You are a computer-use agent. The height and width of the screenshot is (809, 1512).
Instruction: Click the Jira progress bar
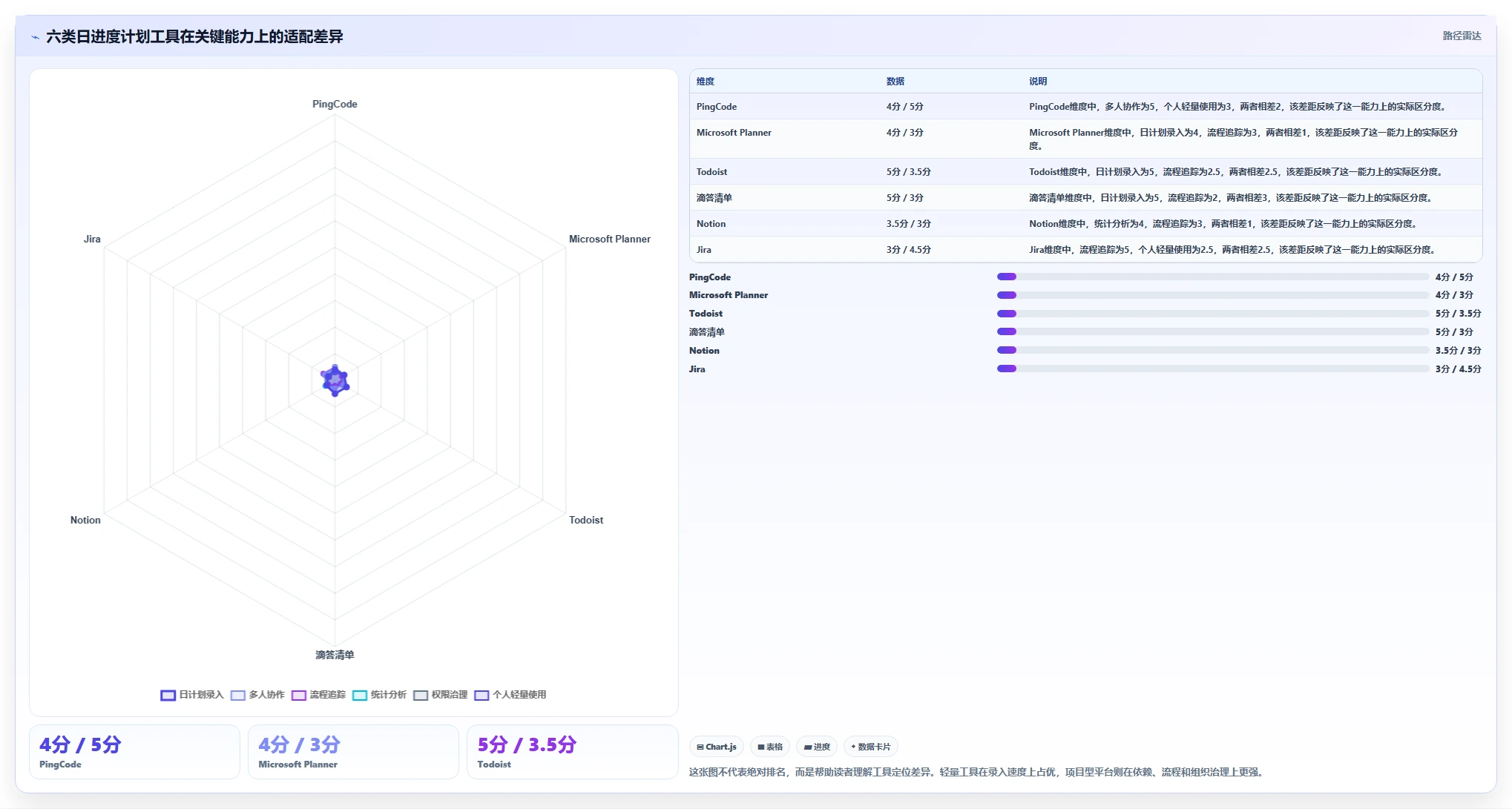(1212, 369)
